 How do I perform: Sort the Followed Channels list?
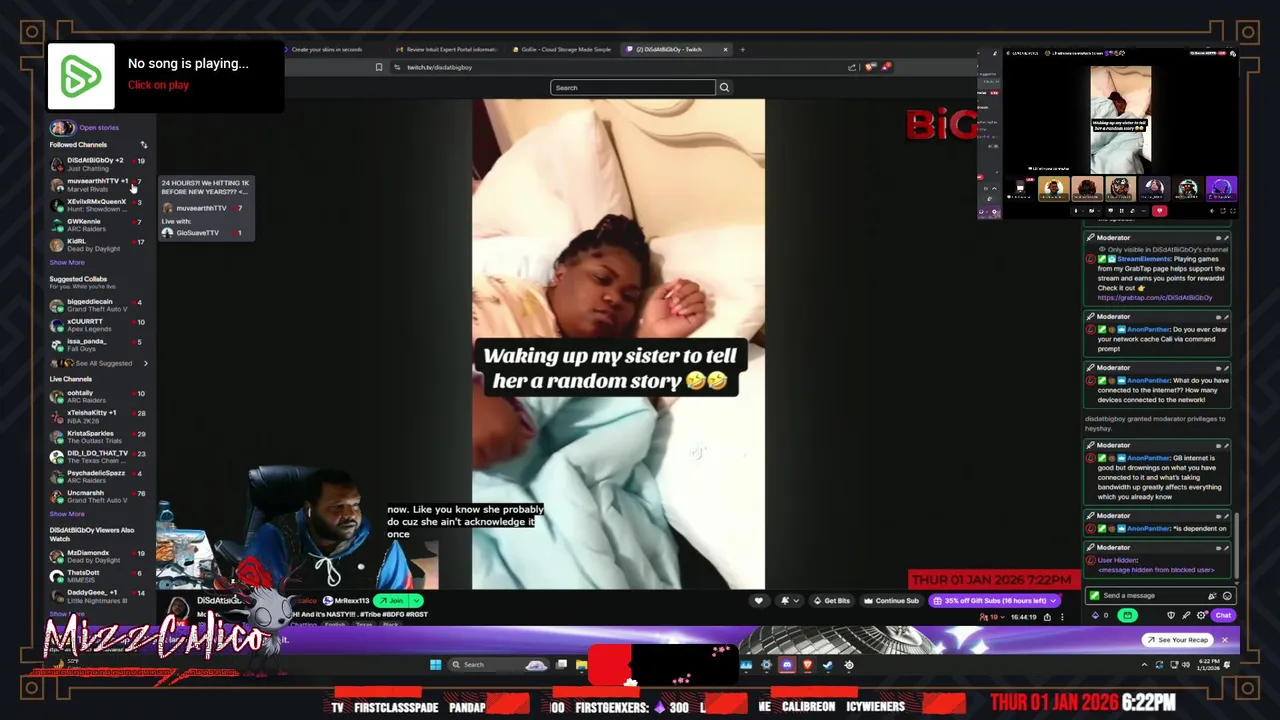(143, 145)
